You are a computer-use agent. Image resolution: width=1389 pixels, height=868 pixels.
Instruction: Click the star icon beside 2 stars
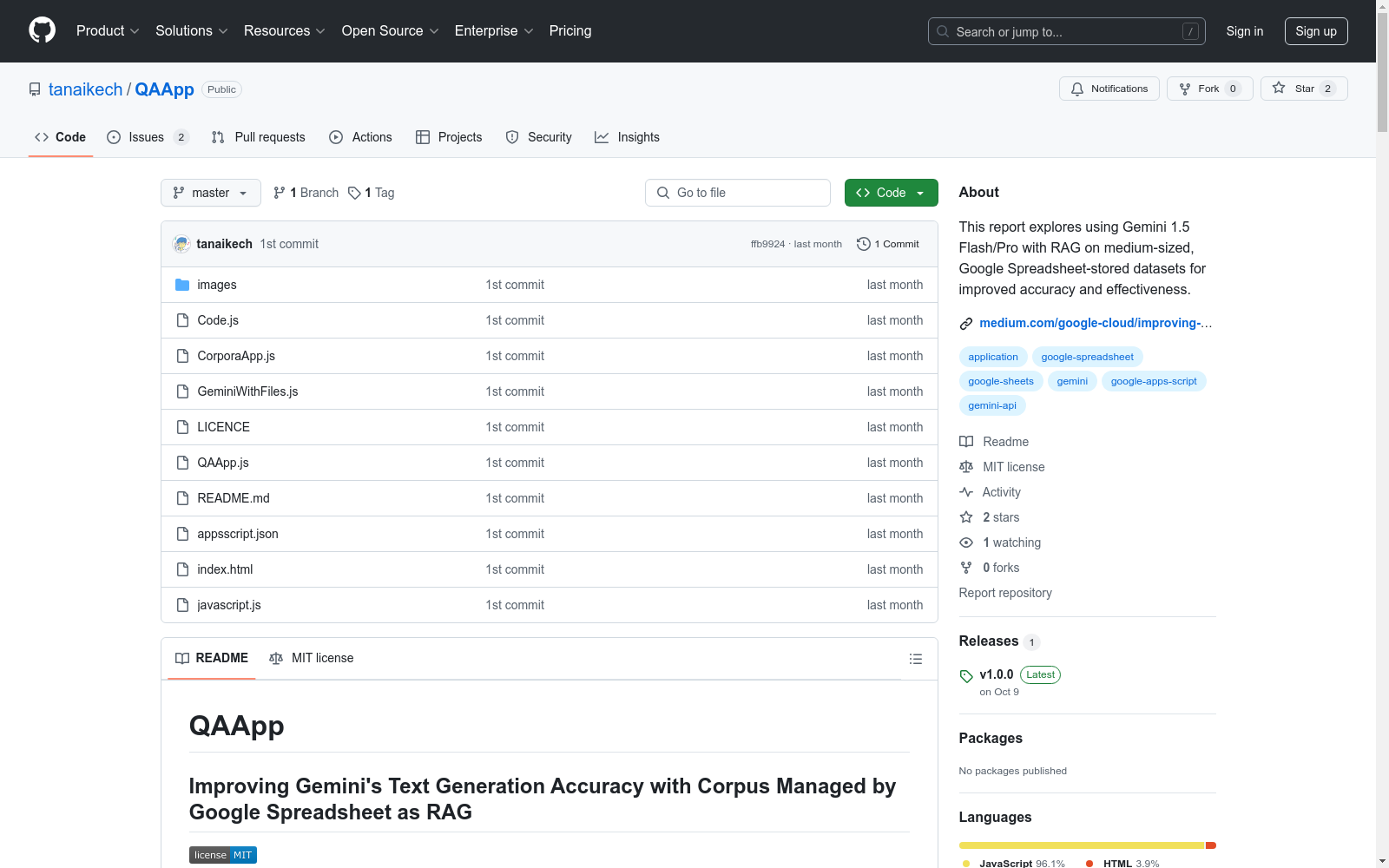(966, 517)
